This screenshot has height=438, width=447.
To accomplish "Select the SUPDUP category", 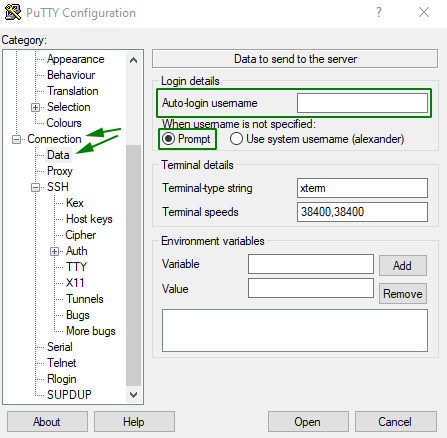I will pos(69,395).
